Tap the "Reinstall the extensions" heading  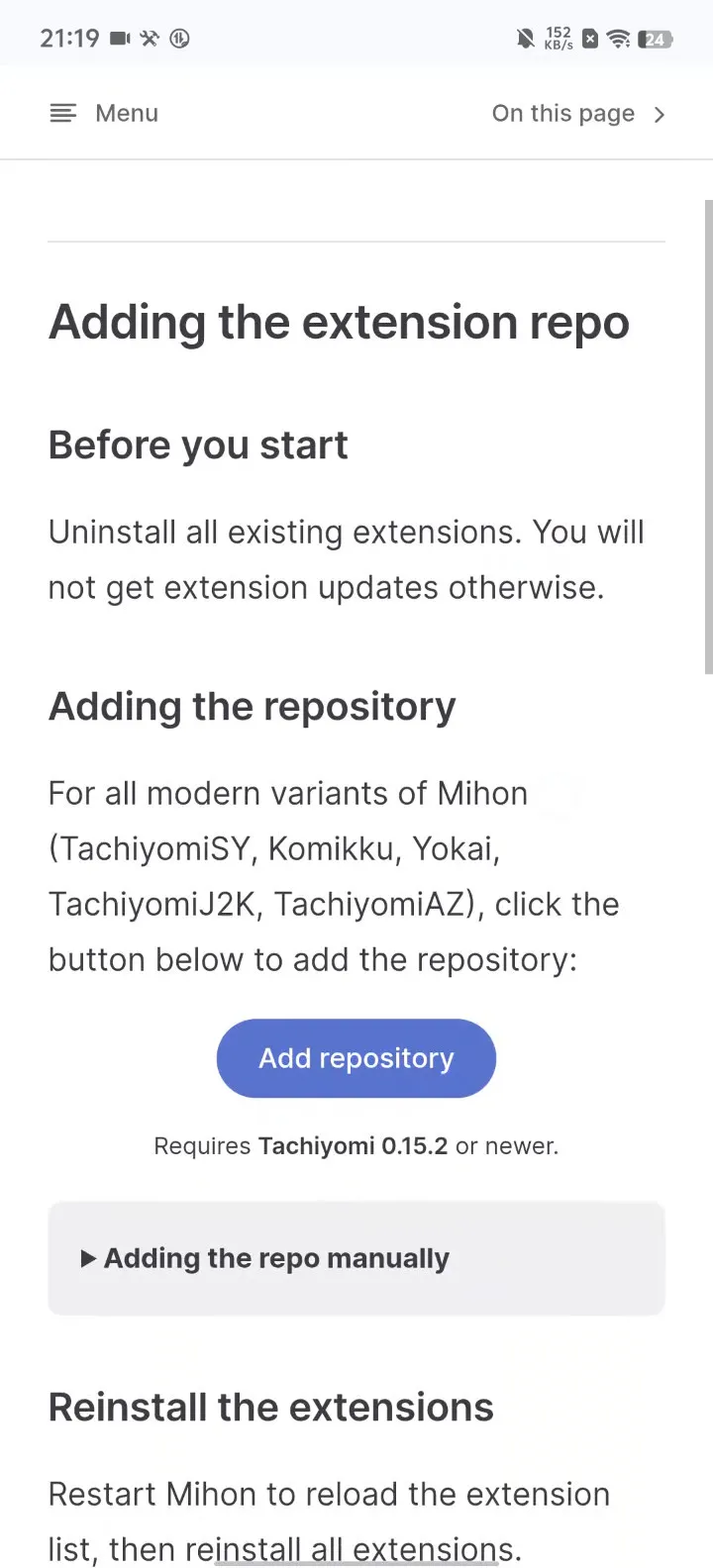(x=270, y=1407)
